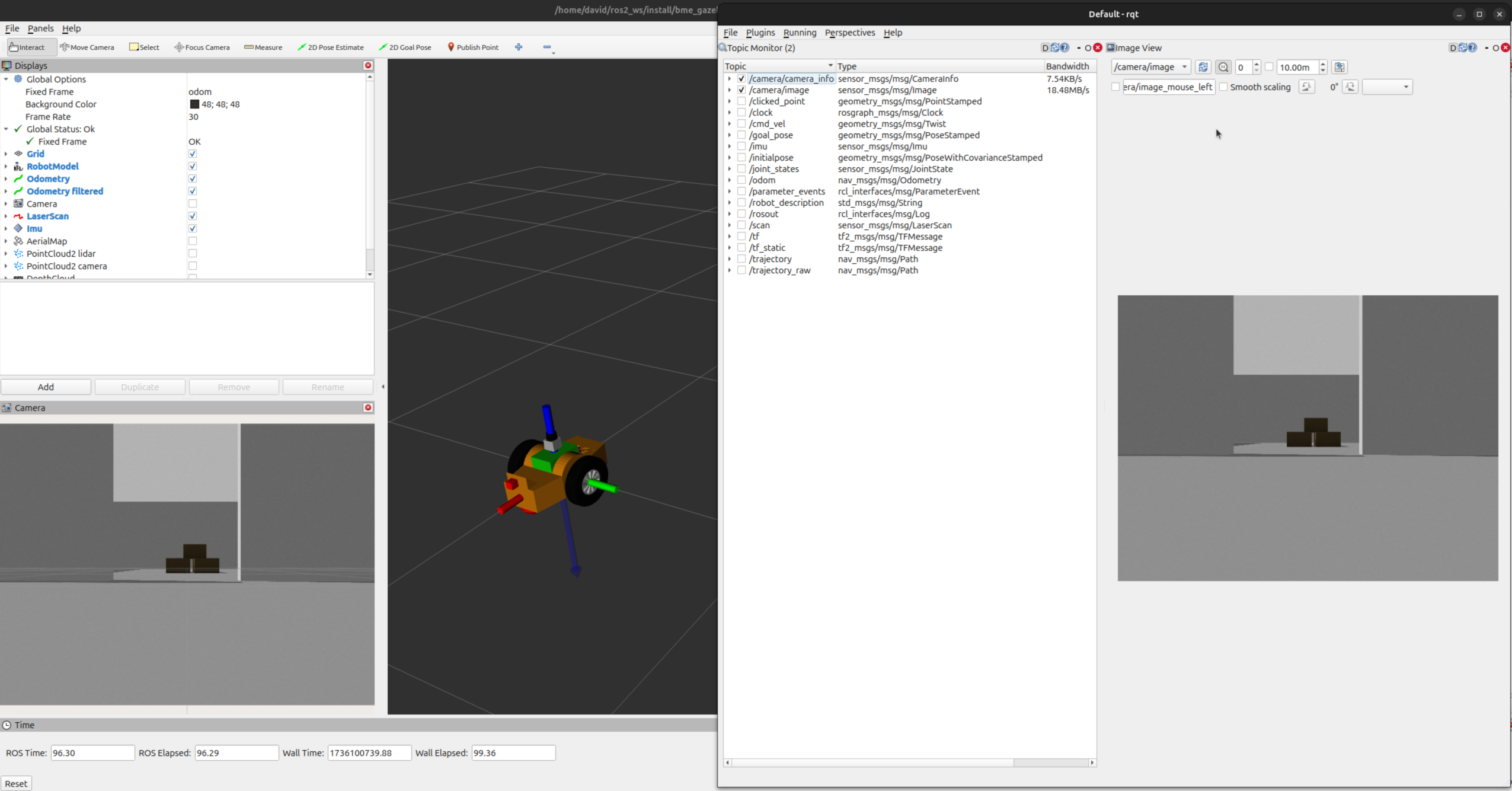
Task: Click the image_mouse_left topic text field
Action: (x=1168, y=87)
